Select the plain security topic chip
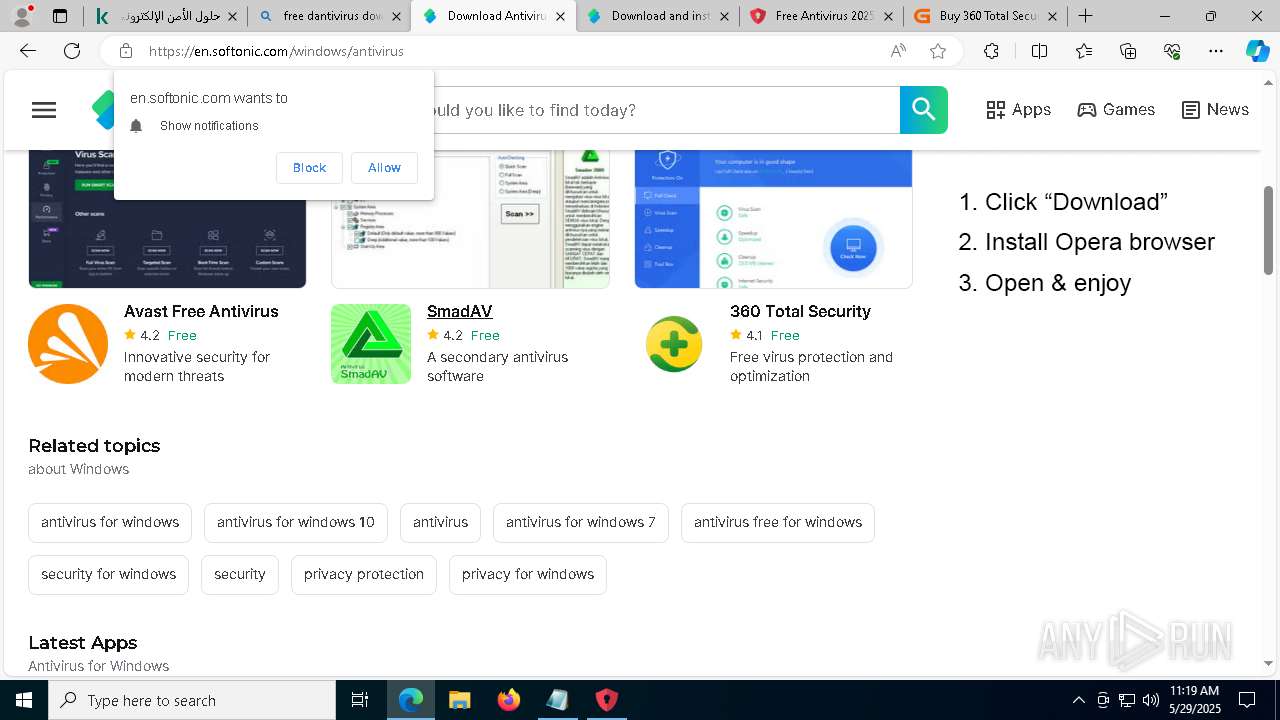Viewport: 1280px width, 720px height. [x=240, y=574]
